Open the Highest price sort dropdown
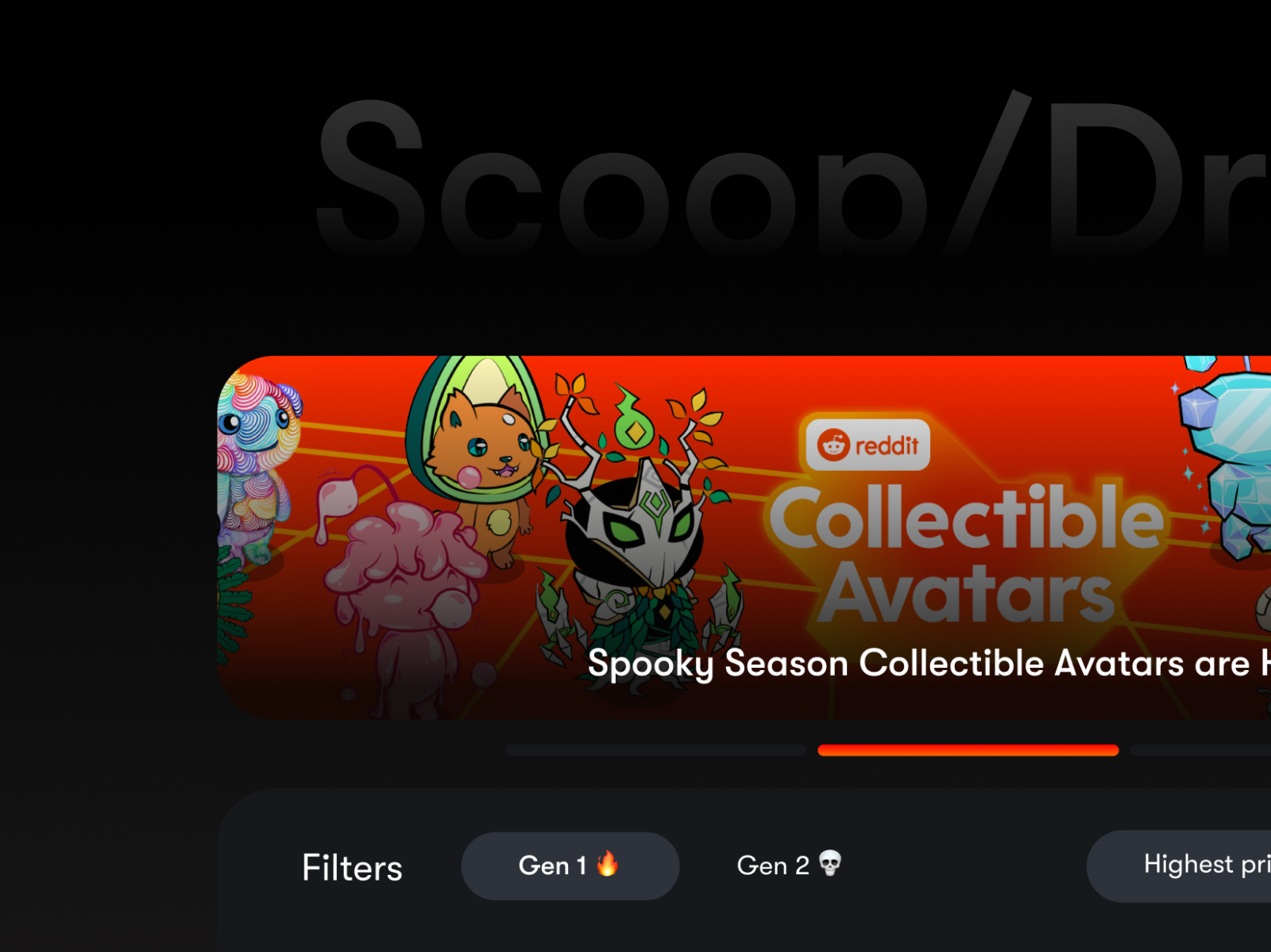The image size is (1271, 952). pyautogui.click(x=1179, y=865)
